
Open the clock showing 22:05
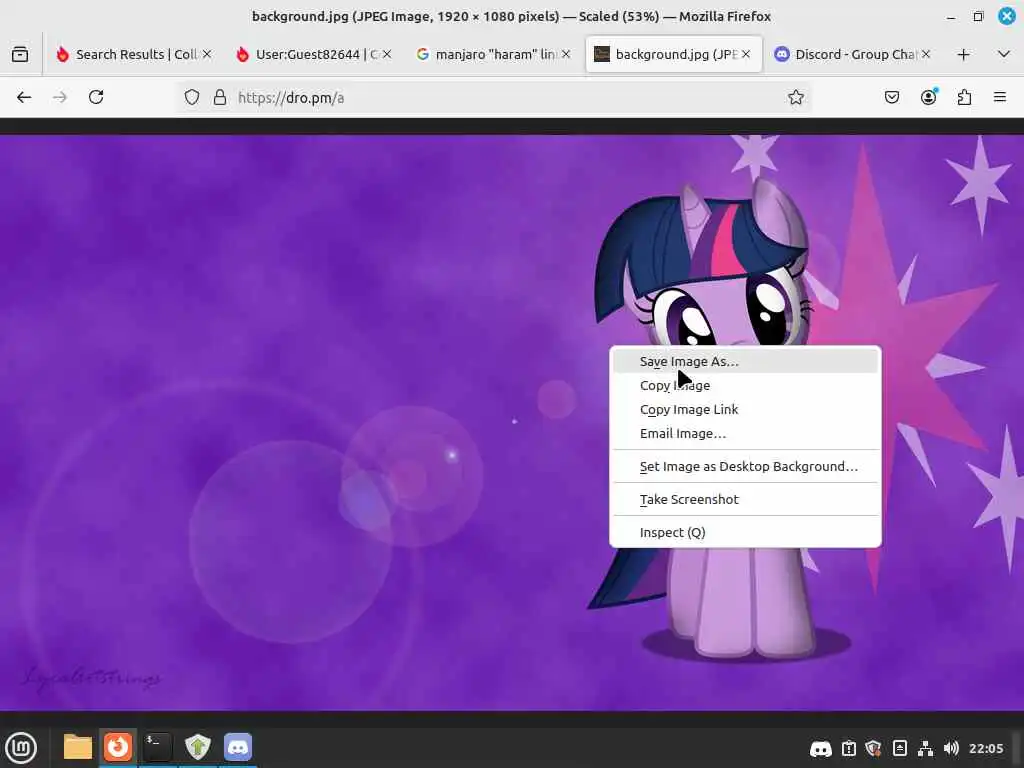tap(985, 748)
